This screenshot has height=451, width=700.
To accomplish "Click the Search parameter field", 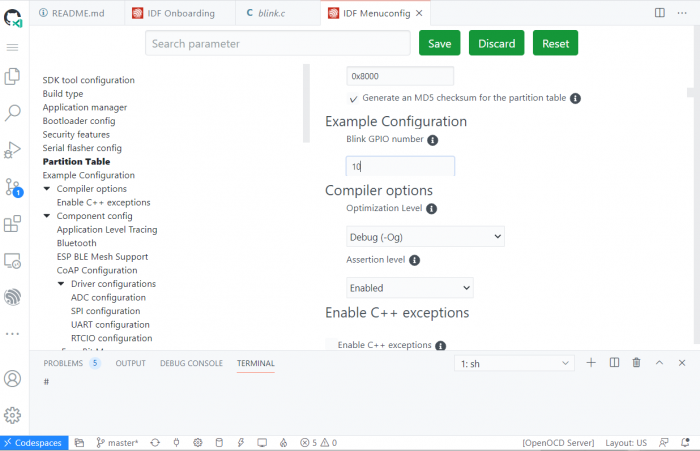I will tap(277, 43).
